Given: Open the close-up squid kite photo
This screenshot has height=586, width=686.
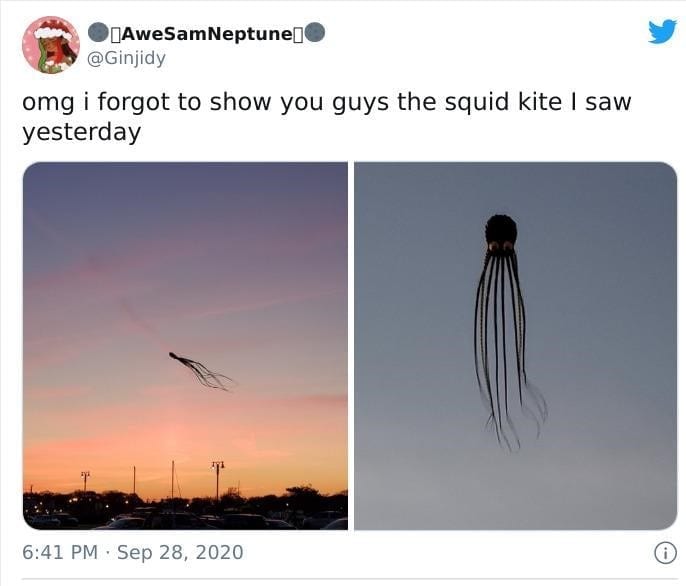Looking at the screenshot, I should pos(515,346).
